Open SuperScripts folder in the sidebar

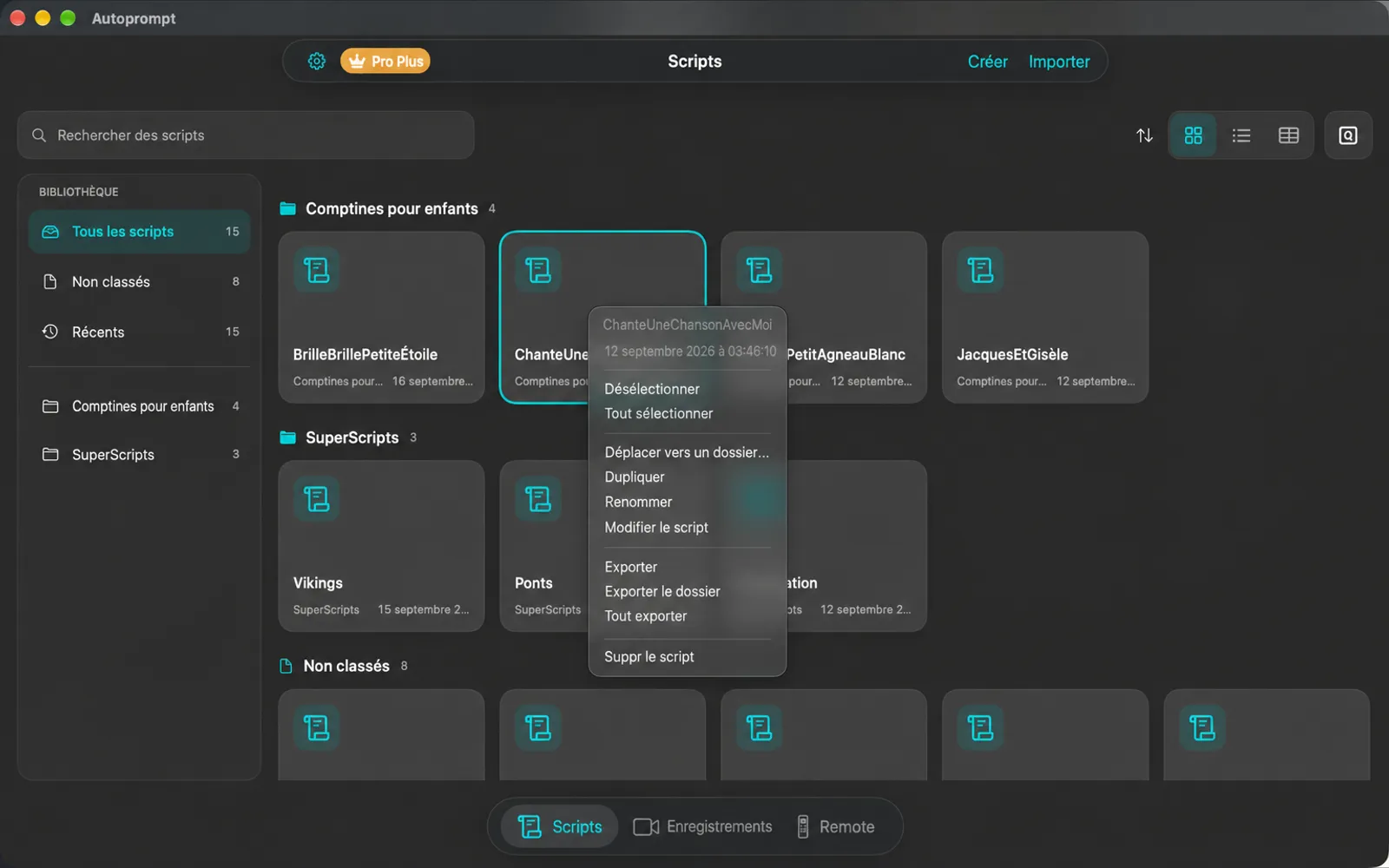140,454
